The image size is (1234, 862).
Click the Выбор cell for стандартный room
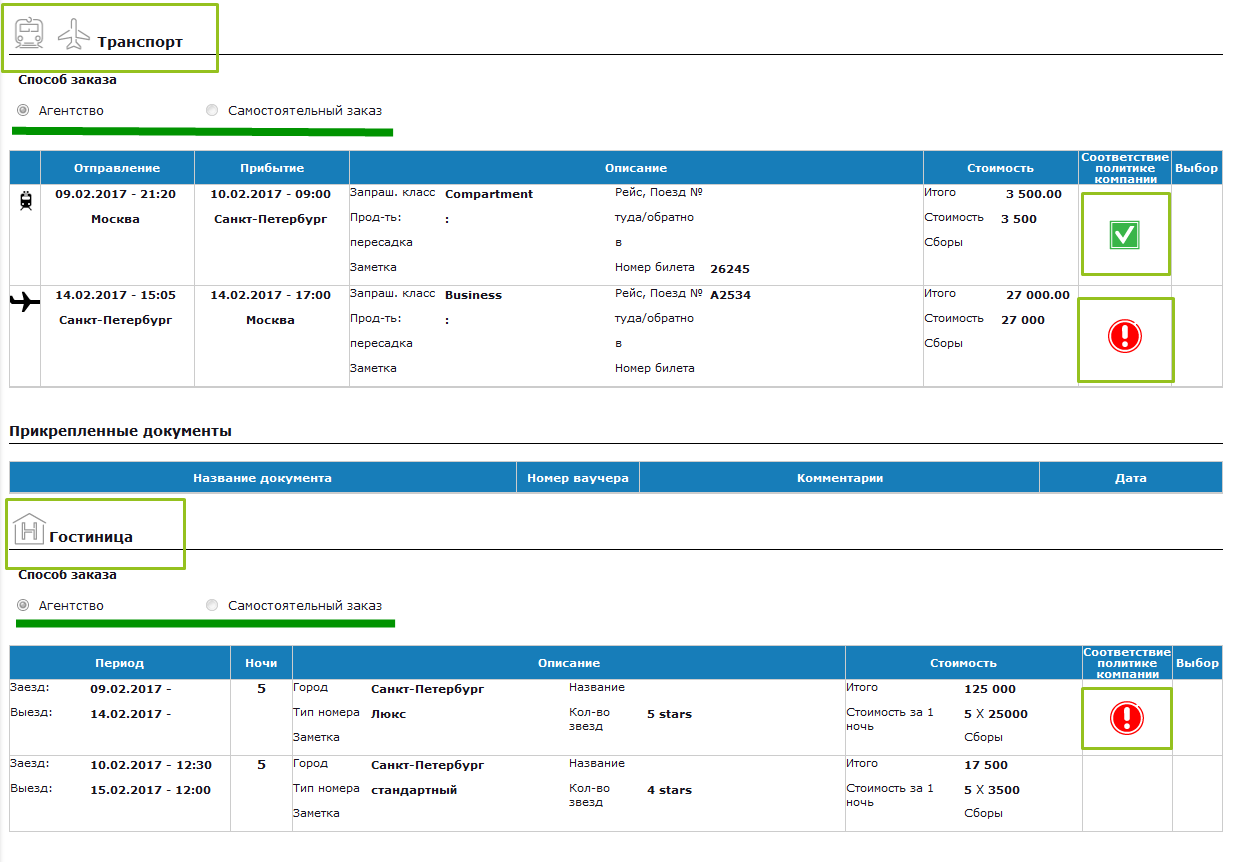tap(1197, 793)
